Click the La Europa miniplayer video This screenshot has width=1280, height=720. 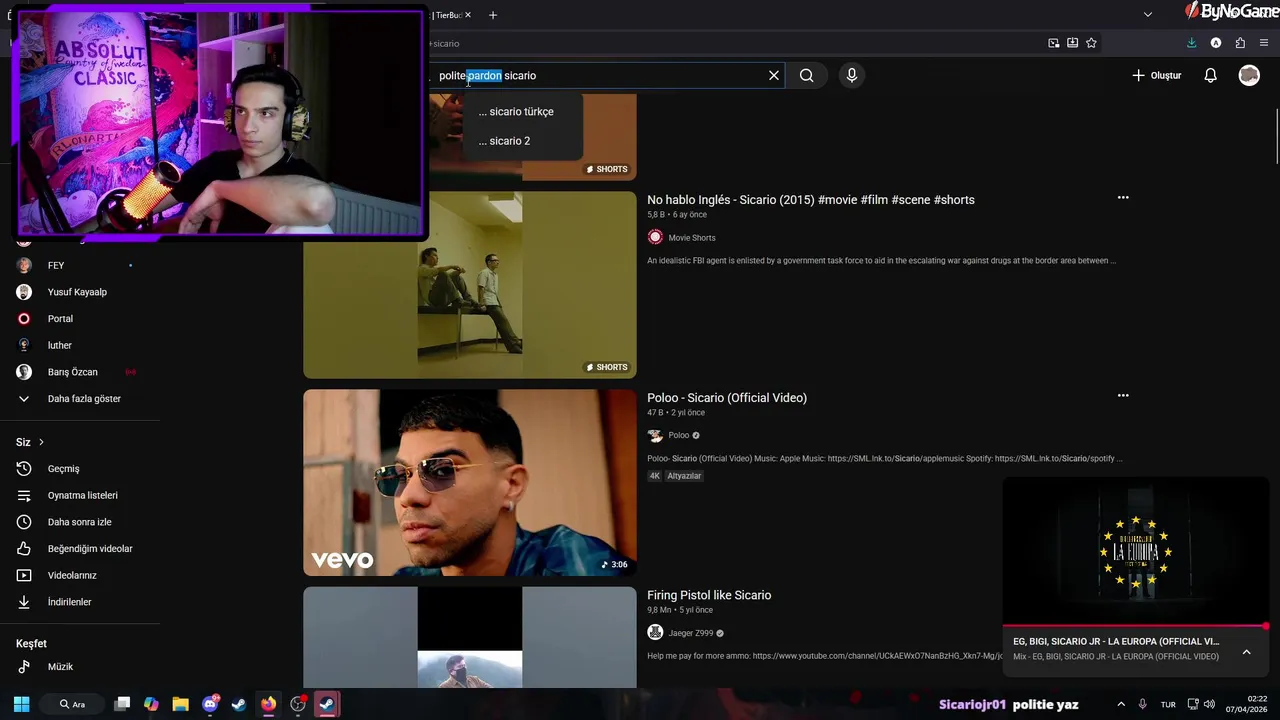point(1136,552)
